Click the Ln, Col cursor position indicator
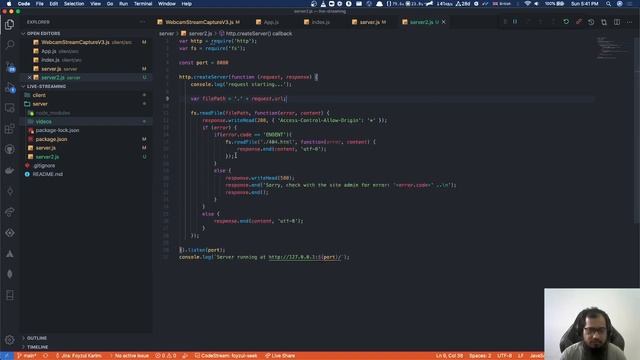640x360 pixels. [449, 356]
